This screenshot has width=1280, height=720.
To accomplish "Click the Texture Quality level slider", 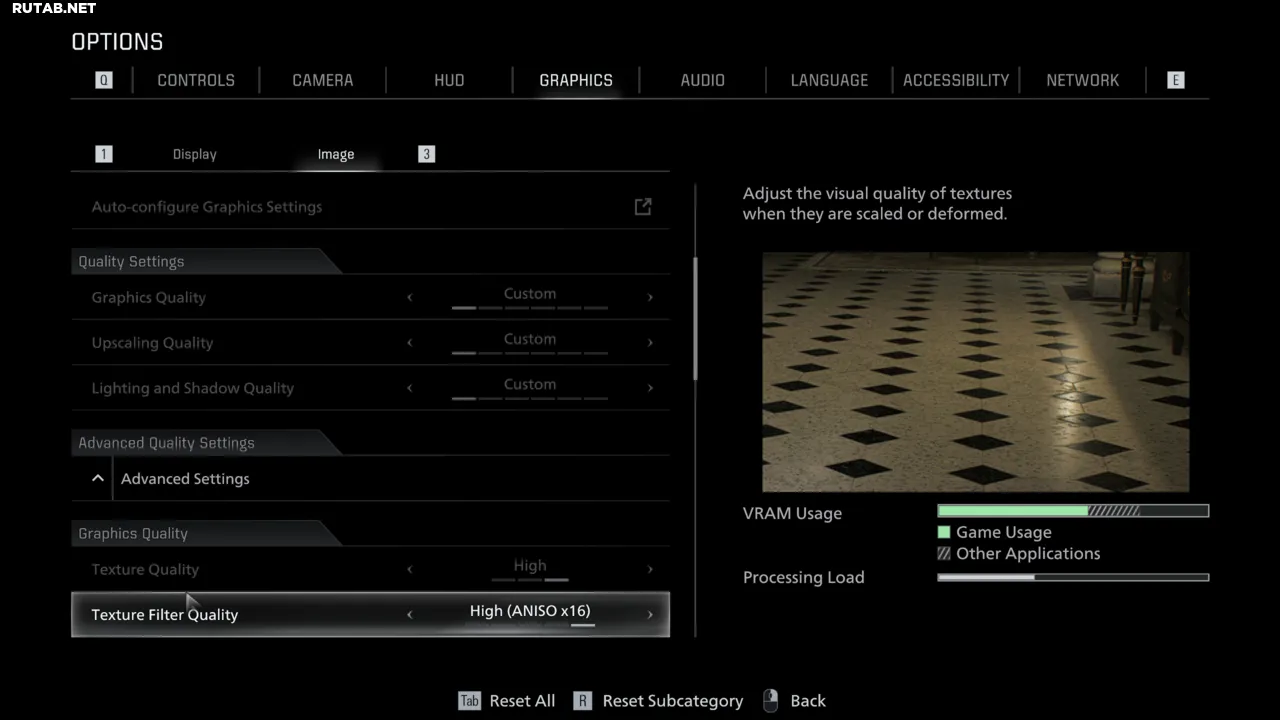I will pos(530,579).
